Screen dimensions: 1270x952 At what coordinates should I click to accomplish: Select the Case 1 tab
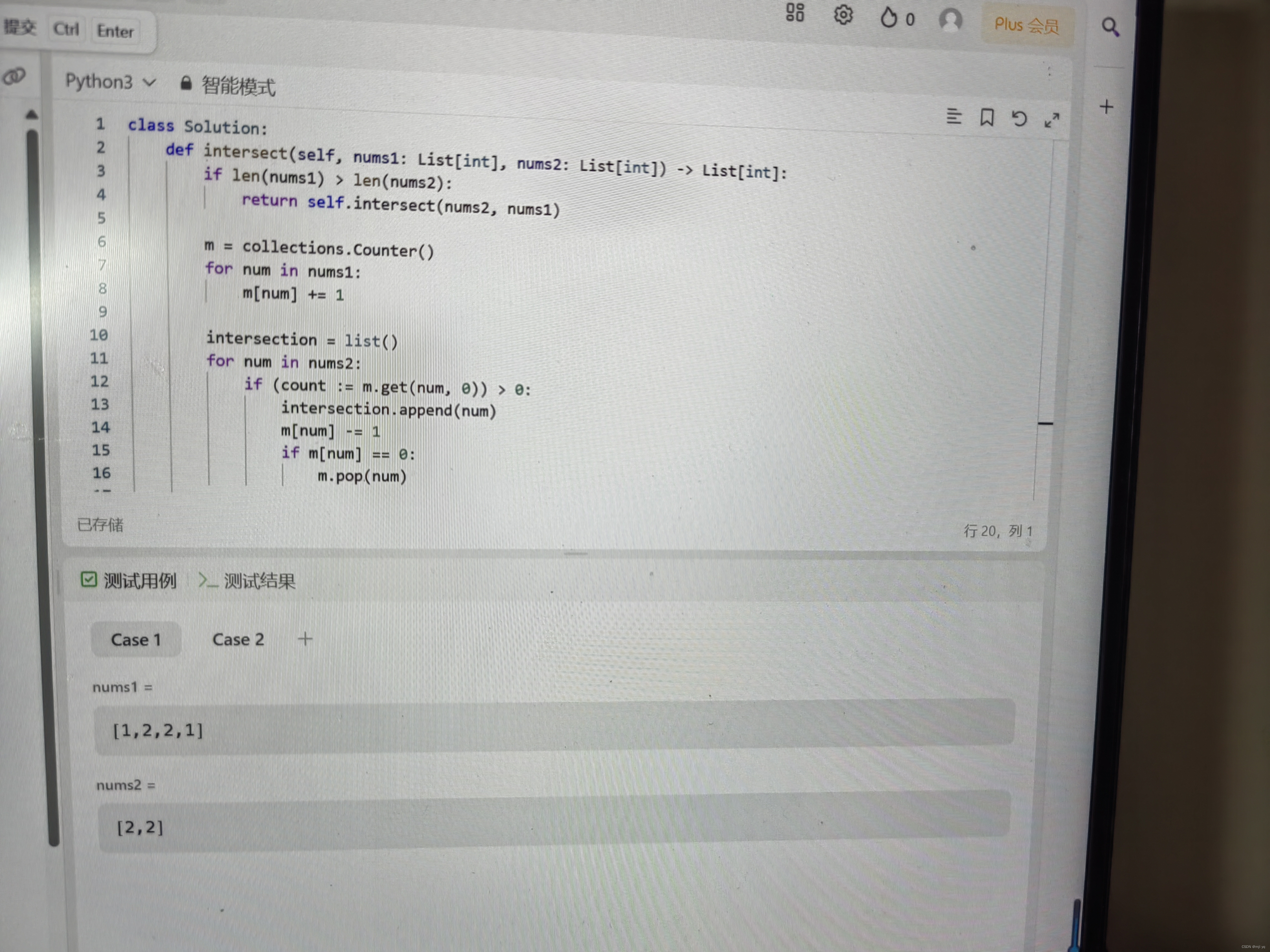[136, 639]
